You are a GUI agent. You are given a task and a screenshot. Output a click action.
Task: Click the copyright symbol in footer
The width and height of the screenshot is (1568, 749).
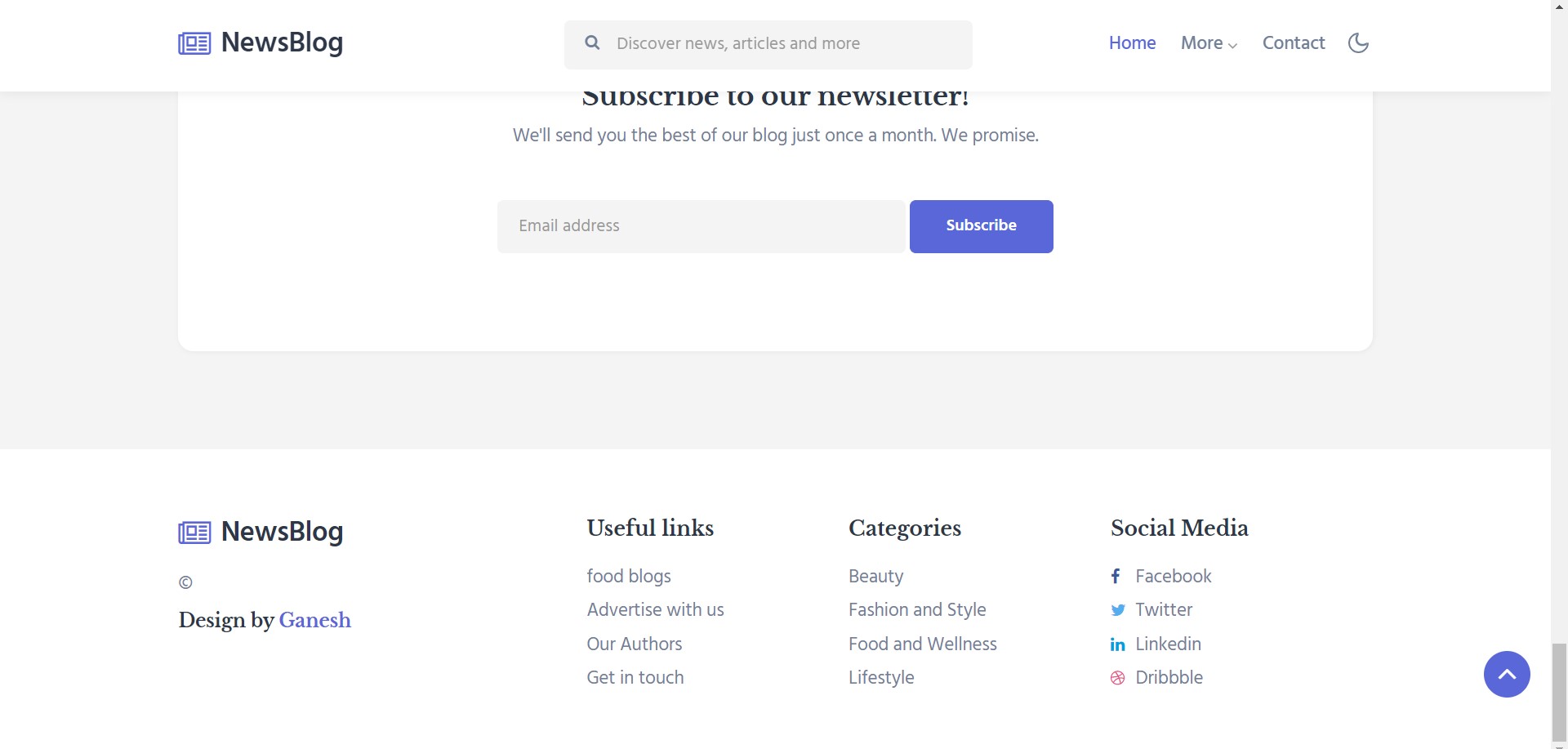pyautogui.click(x=185, y=582)
